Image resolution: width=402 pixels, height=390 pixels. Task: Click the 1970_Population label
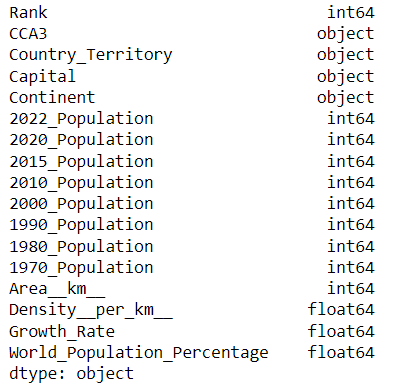[x=81, y=268]
